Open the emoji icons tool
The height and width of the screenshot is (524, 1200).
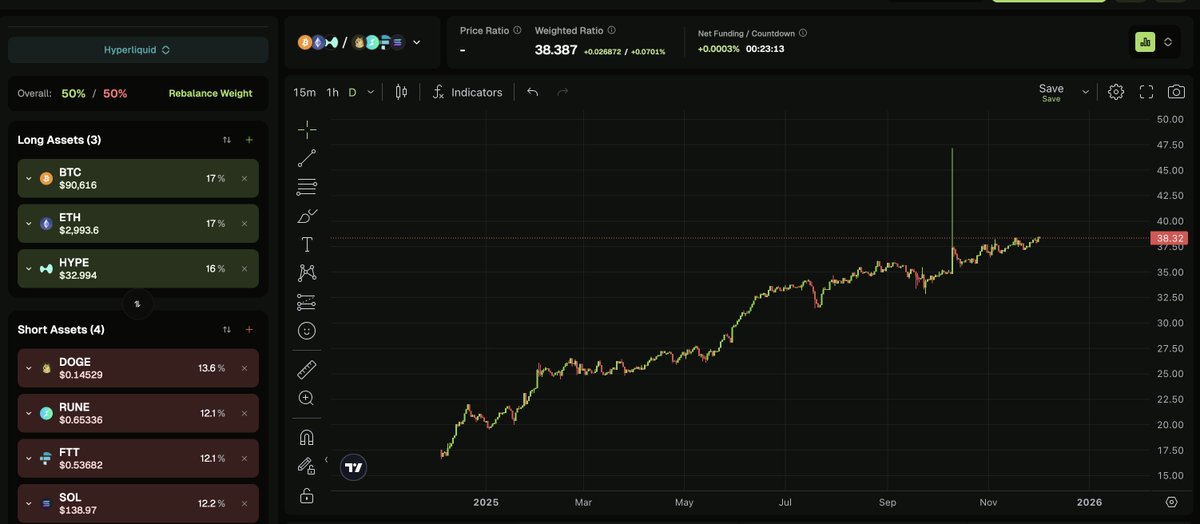[x=307, y=330]
